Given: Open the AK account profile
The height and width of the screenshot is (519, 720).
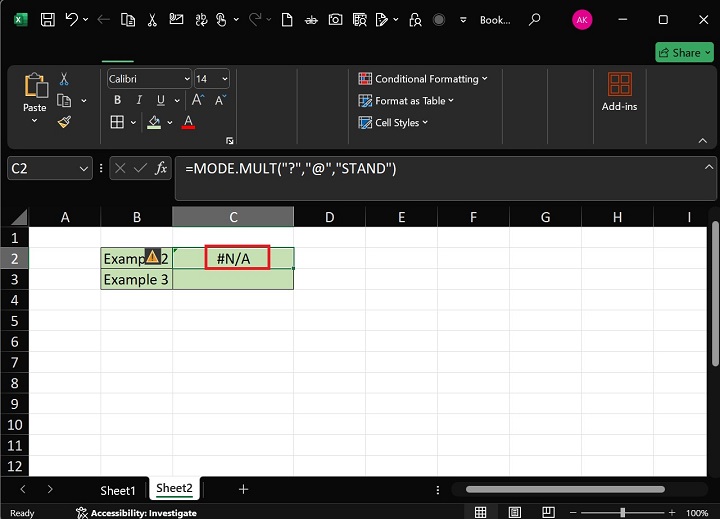Looking at the screenshot, I should (x=582, y=20).
